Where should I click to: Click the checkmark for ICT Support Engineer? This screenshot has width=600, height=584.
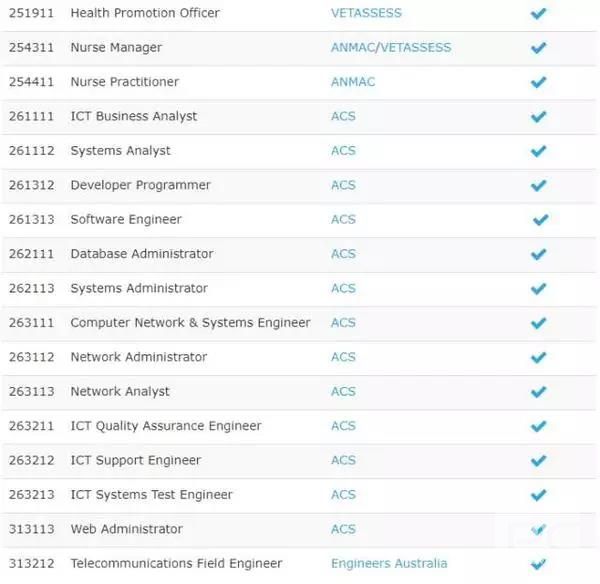(538, 461)
